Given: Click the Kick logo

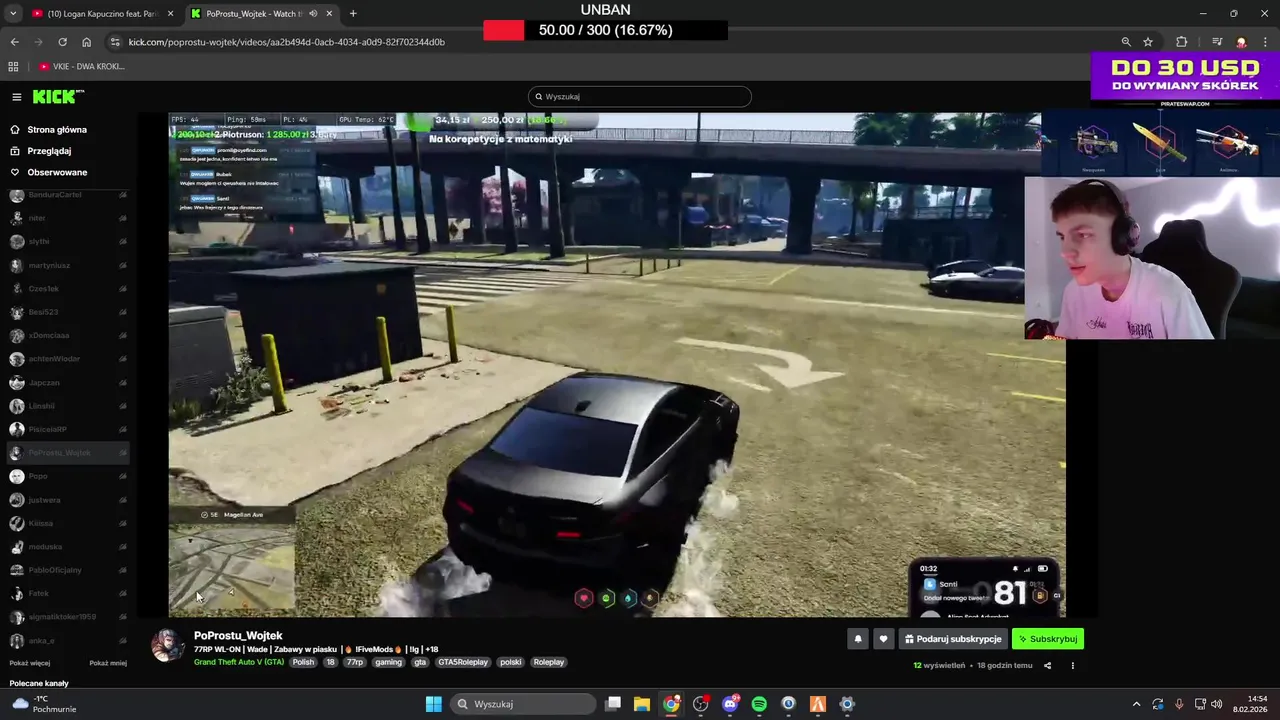Looking at the screenshot, I should pyautogui.click(x=58, y=97).
